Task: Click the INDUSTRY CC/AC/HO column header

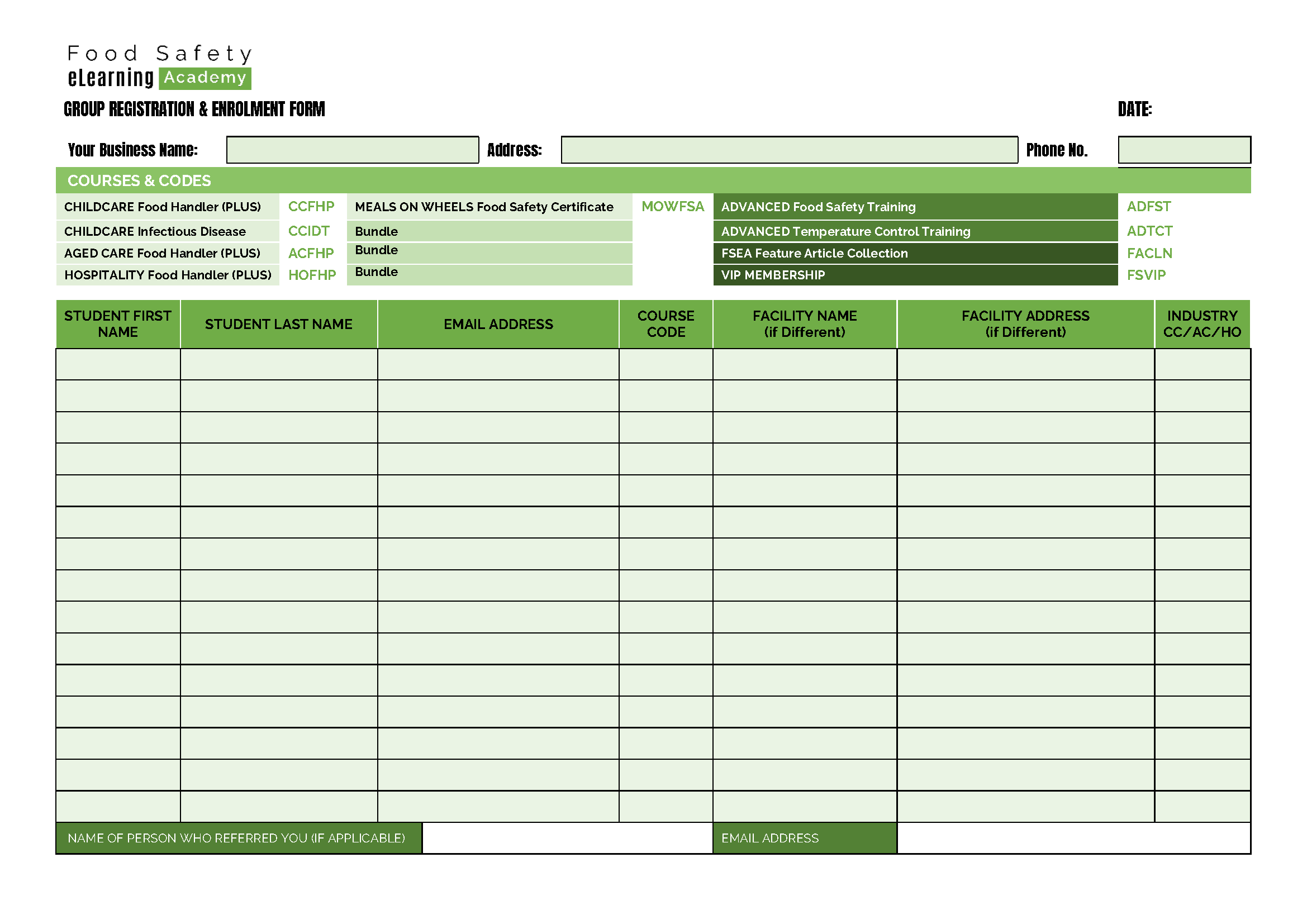Action: [x=1203, y=324]
